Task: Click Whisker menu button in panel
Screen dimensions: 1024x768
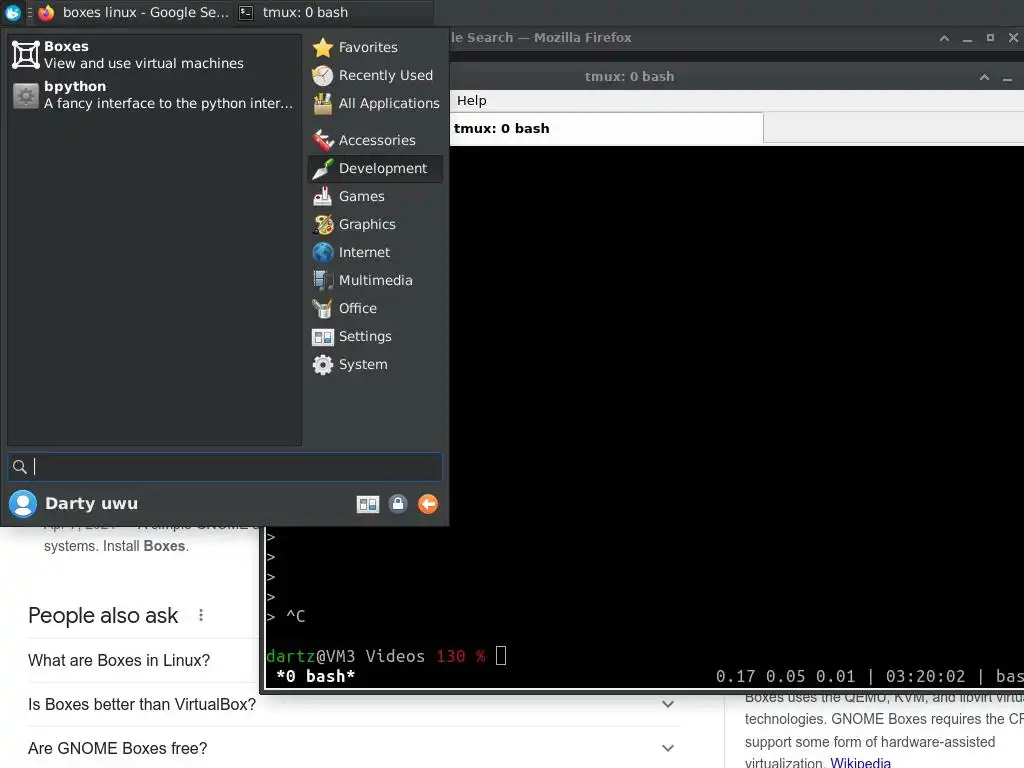Action: coord(13,12)
